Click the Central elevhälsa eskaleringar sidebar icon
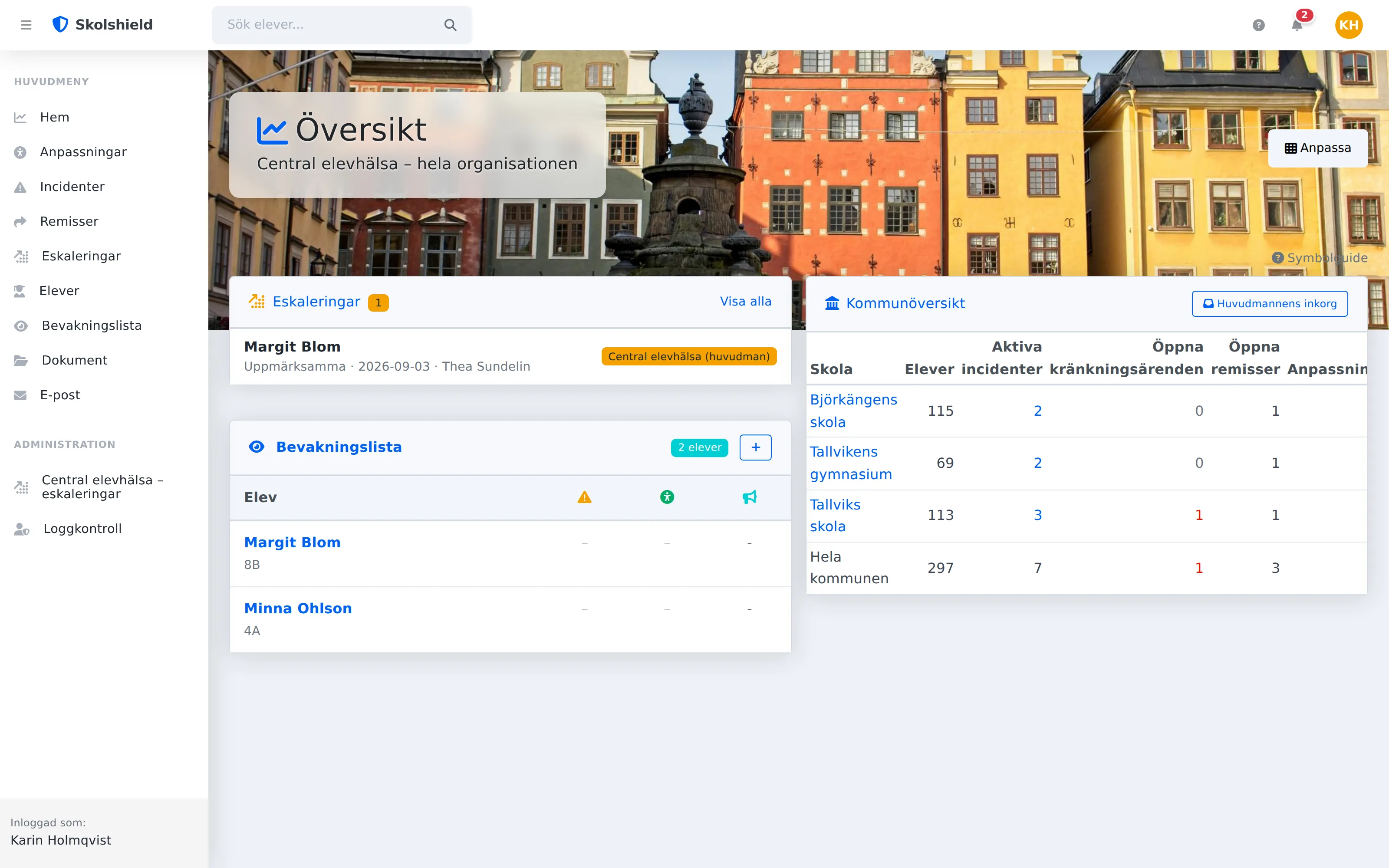Viewport: 1389px width, 868px height. pyautogui.click(x=21, y=487)
